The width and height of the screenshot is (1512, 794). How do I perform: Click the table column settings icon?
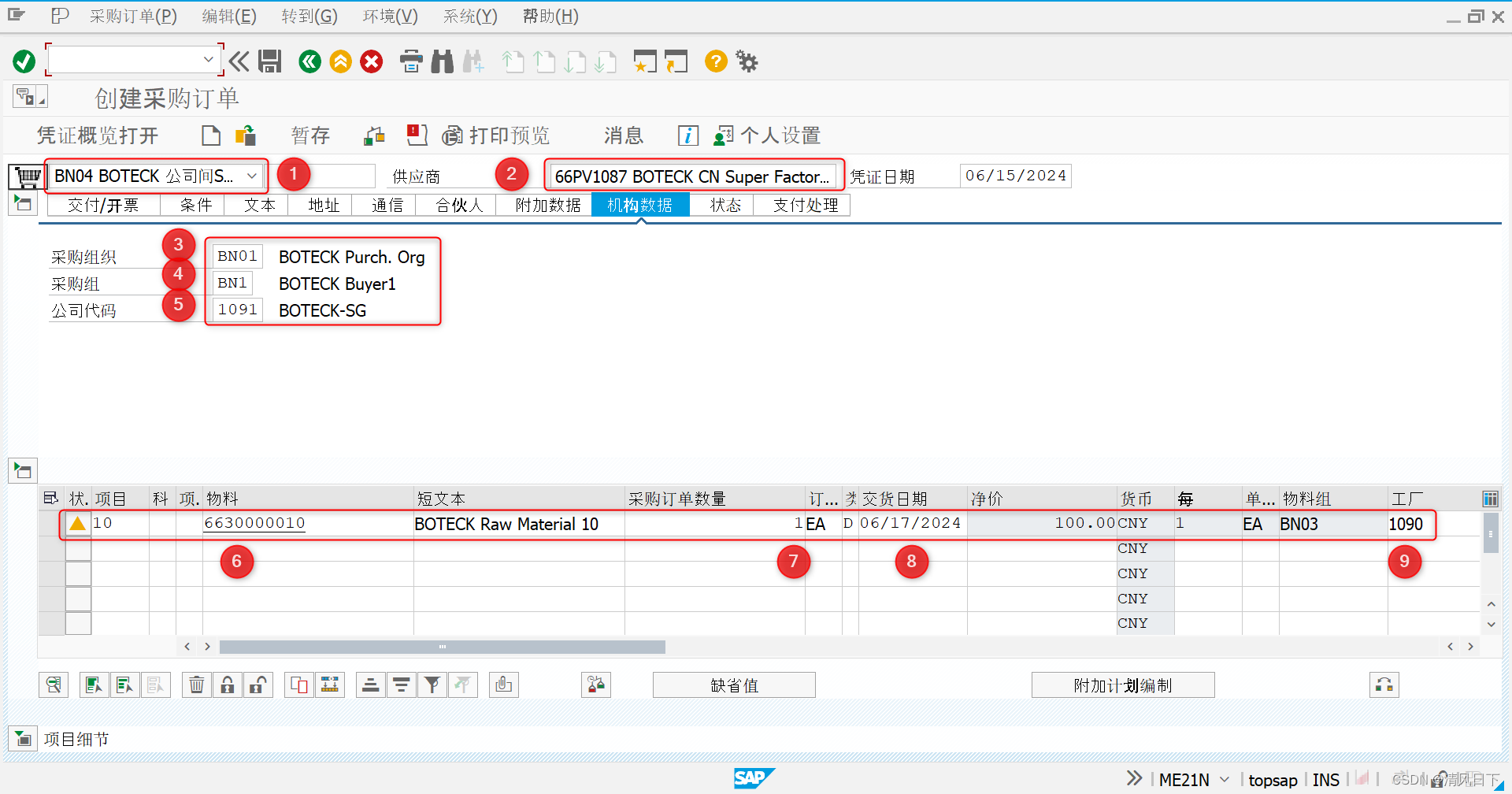click(x=1490, y=499)
